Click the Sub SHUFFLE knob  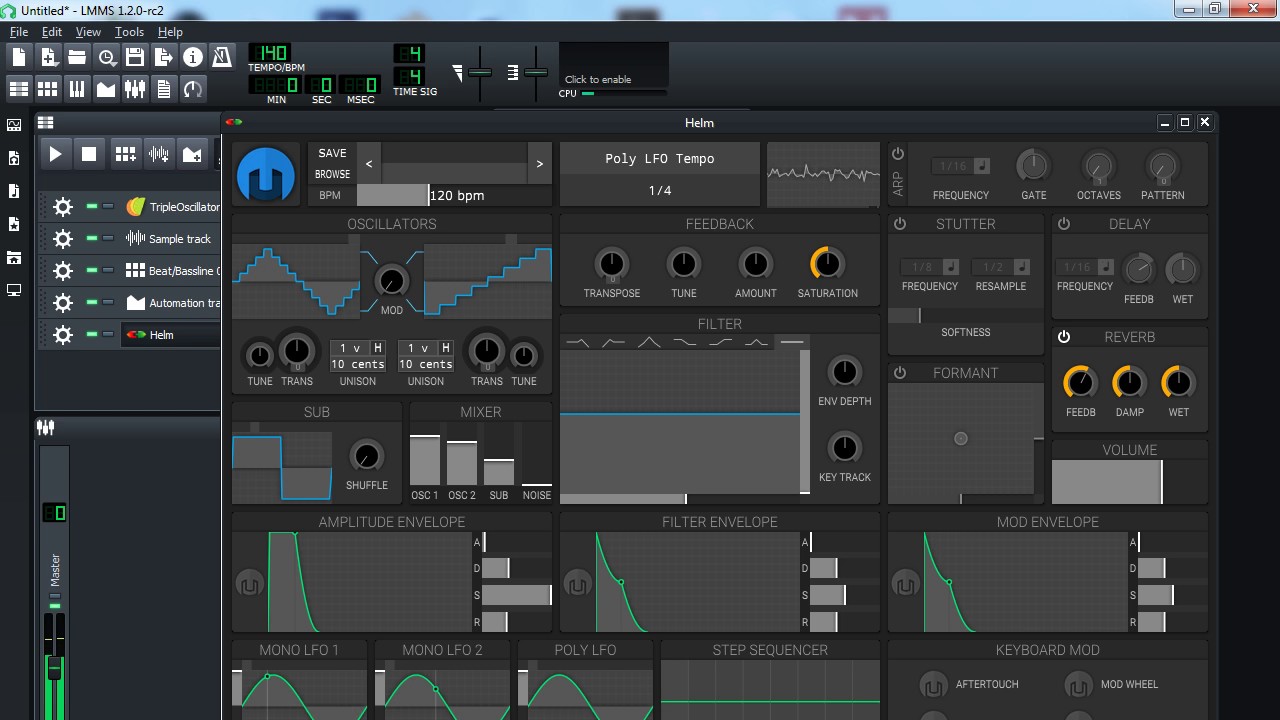click(x=366, y=456)
